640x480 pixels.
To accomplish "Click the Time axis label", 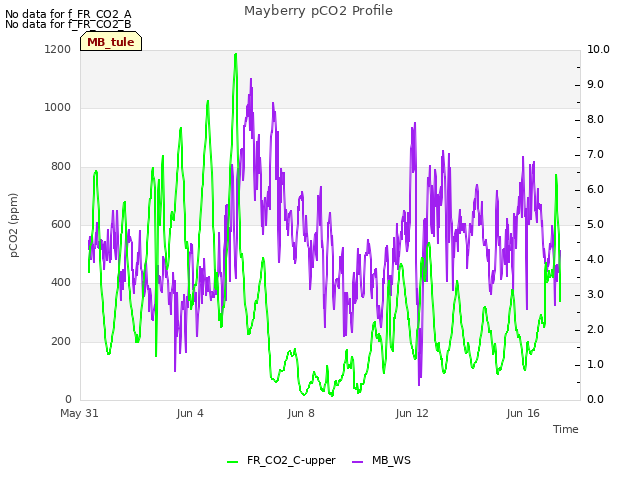I will pyautogui.click(x=566, y=429).
